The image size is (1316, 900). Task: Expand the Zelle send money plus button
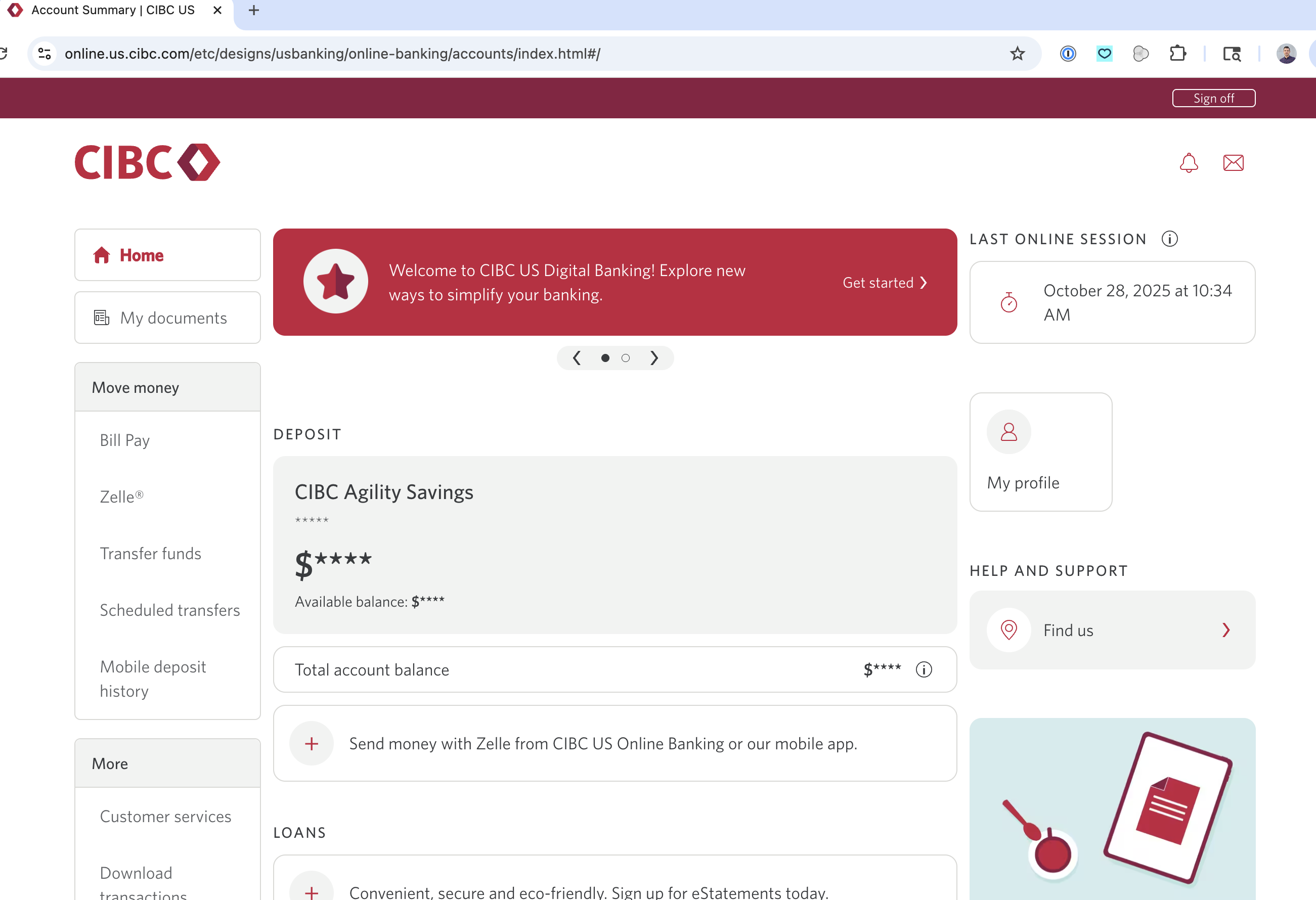312,743
